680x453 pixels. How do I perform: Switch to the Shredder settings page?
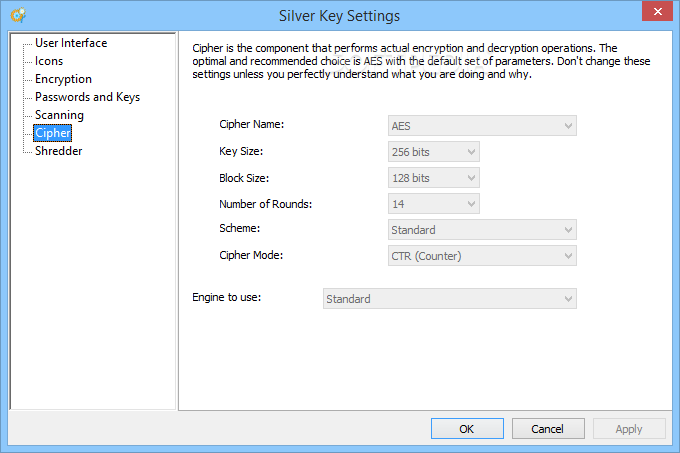pyautogui.click(x=59, y=151)
